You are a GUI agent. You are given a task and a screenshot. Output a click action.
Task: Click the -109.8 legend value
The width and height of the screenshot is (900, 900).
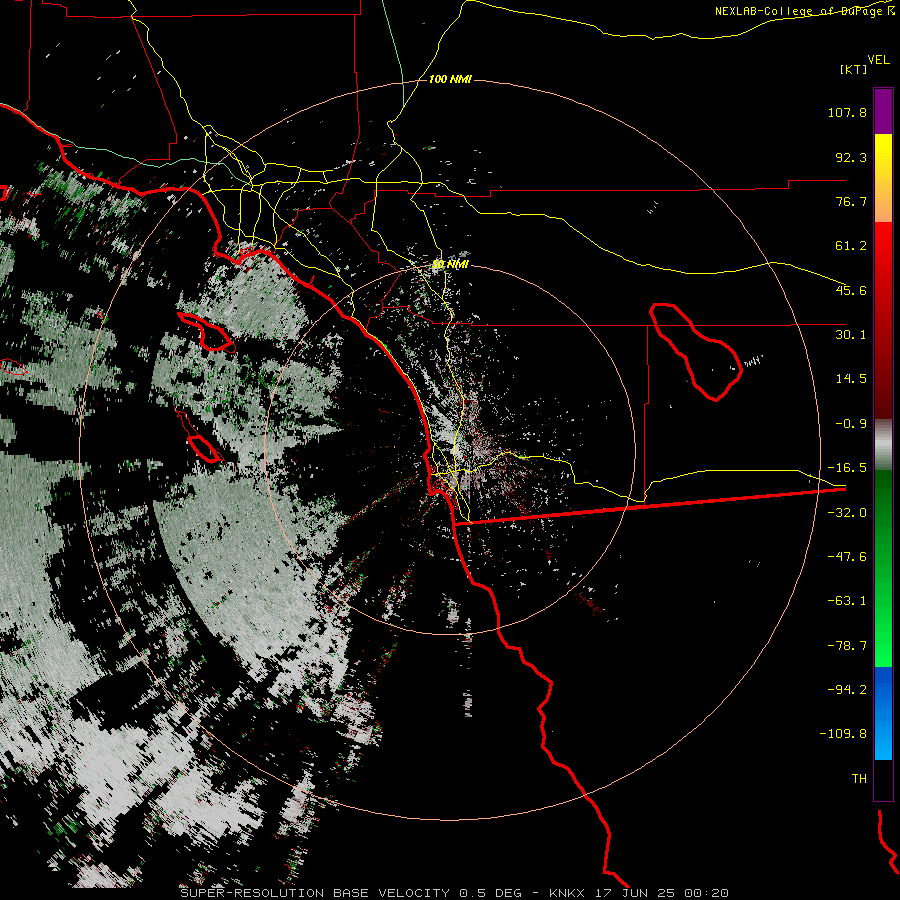(x=843, y=734)
